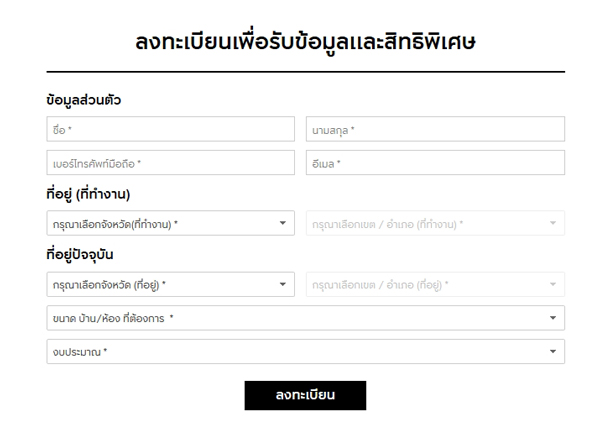The height and width of the screenshot is (430, 600).
Task: Click the ที่อยู่ (ที่ทำงาน) section heading
Action: click(88, 194)
